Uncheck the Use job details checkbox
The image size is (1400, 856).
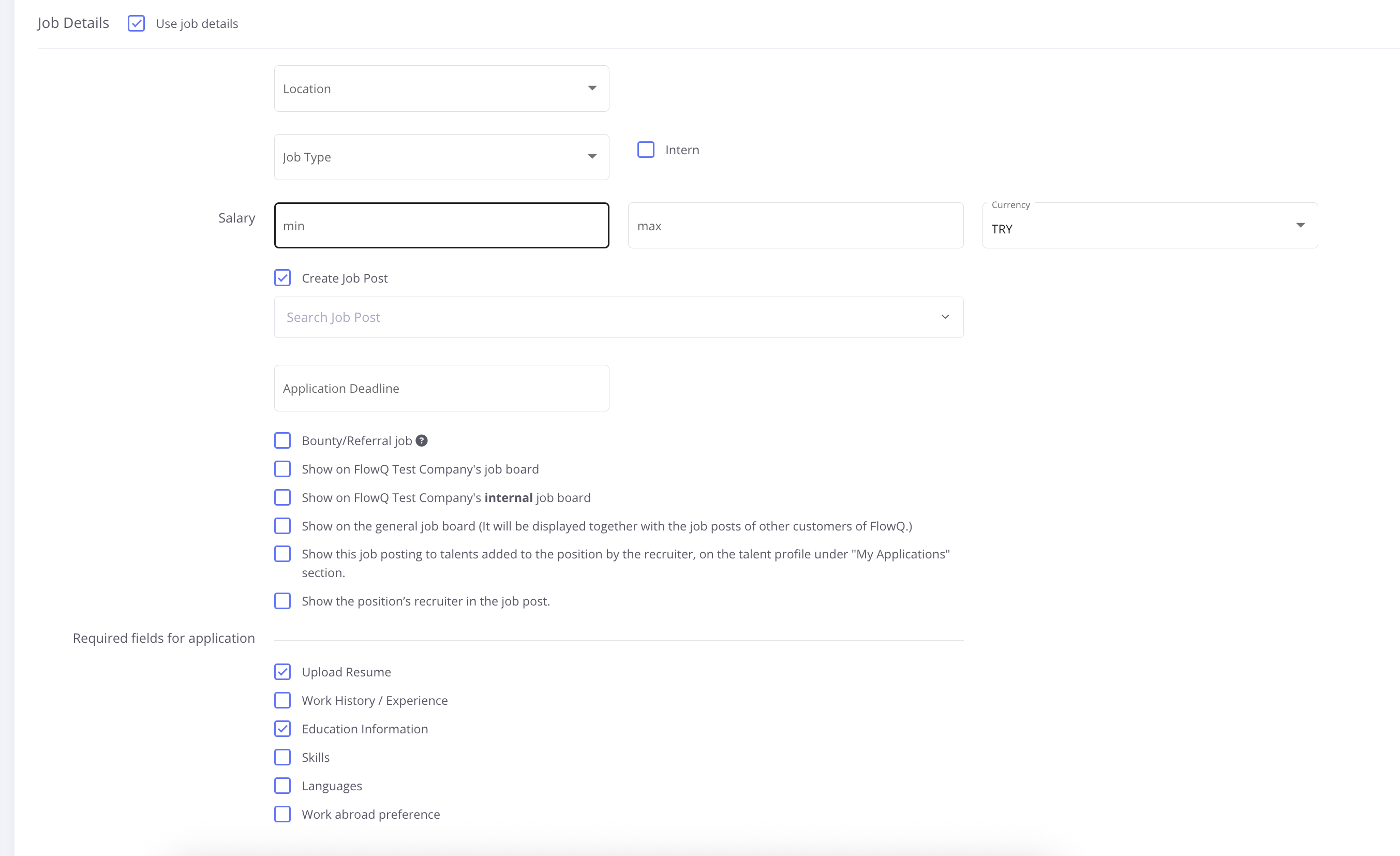tap(137, 23)
